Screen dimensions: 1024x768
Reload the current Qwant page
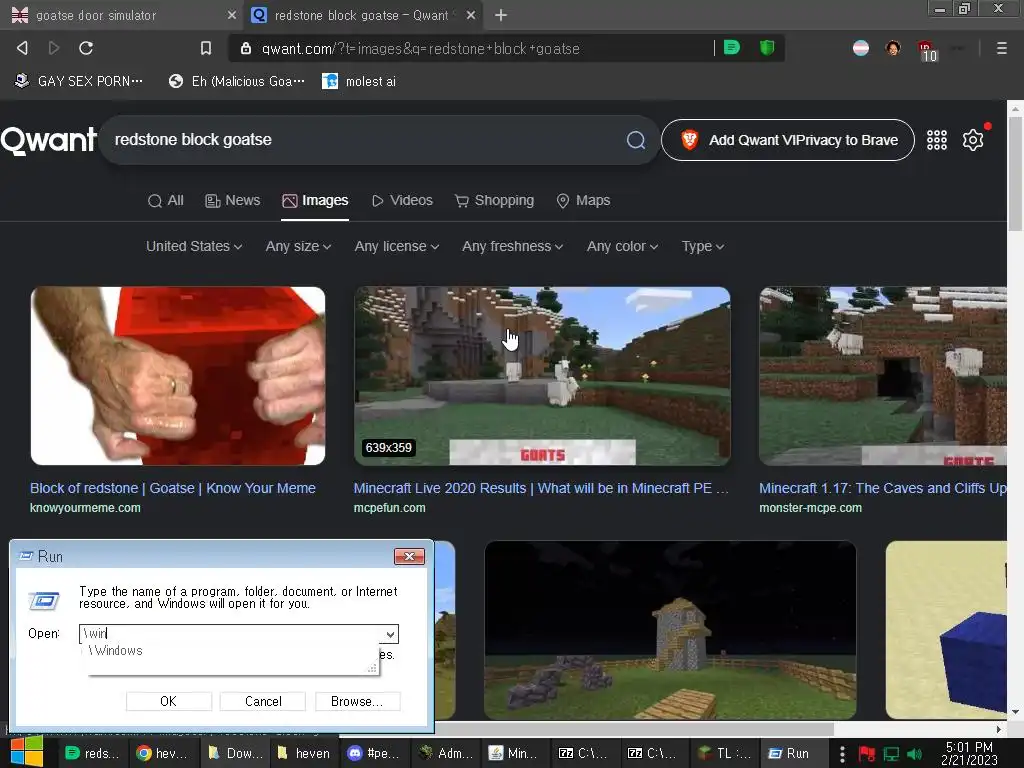click(x=86, y=48)
